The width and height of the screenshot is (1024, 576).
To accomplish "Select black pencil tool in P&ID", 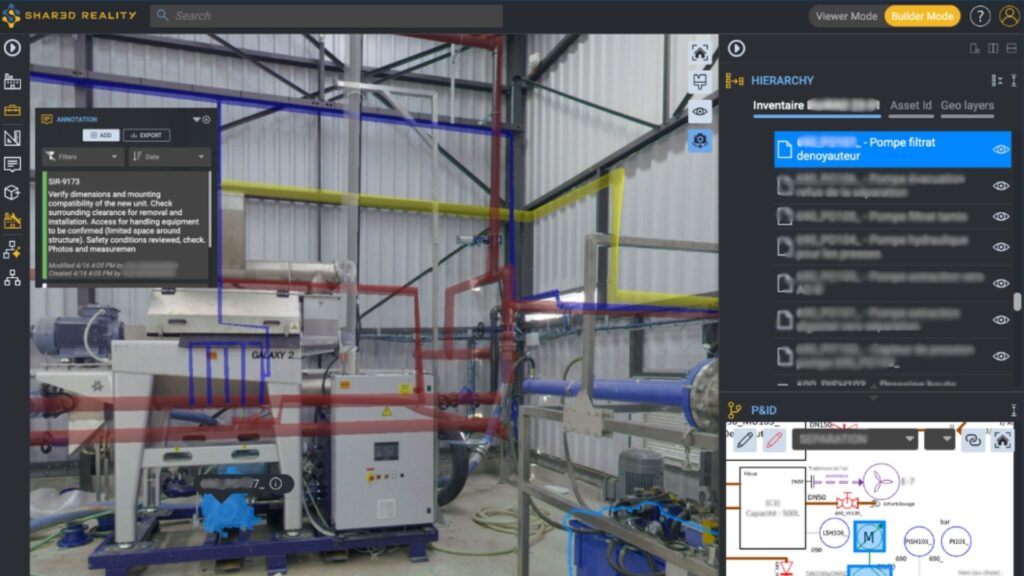I will point(744,440).
